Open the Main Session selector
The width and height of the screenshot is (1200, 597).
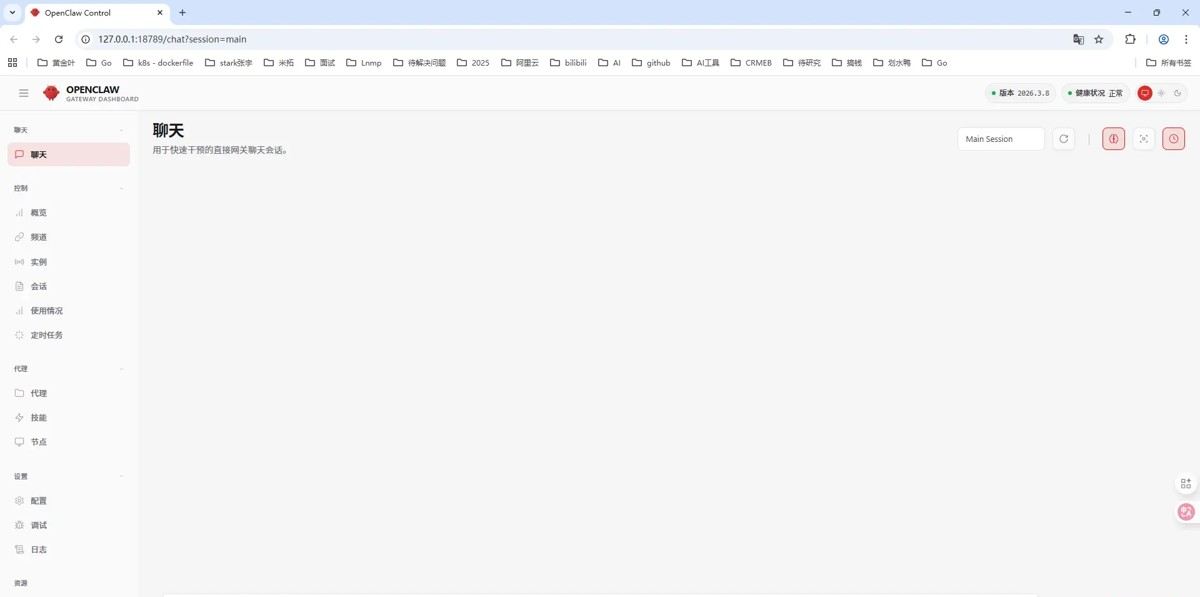1001,139
